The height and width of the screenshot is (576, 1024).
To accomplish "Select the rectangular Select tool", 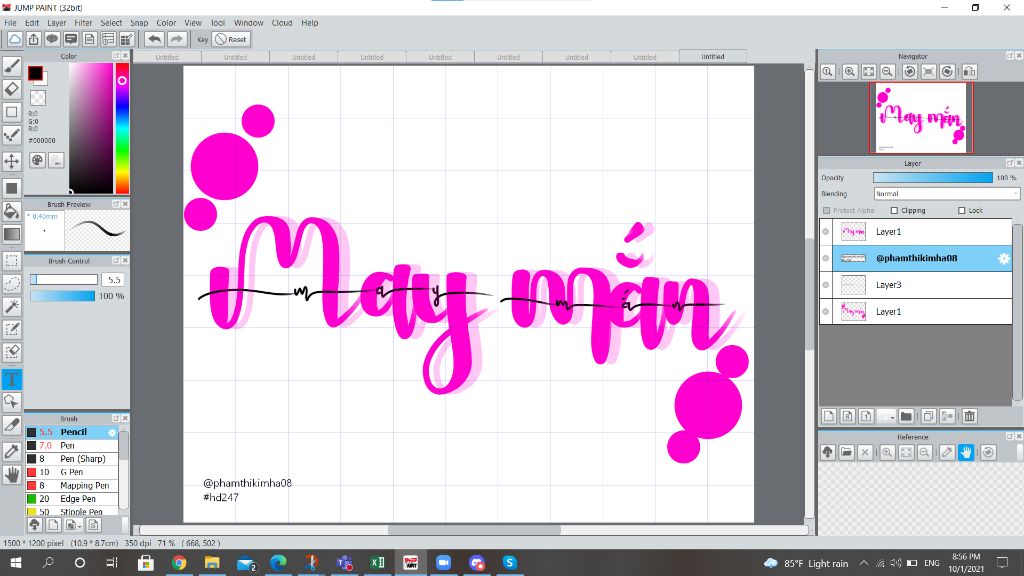I will (x=12, y=261).
